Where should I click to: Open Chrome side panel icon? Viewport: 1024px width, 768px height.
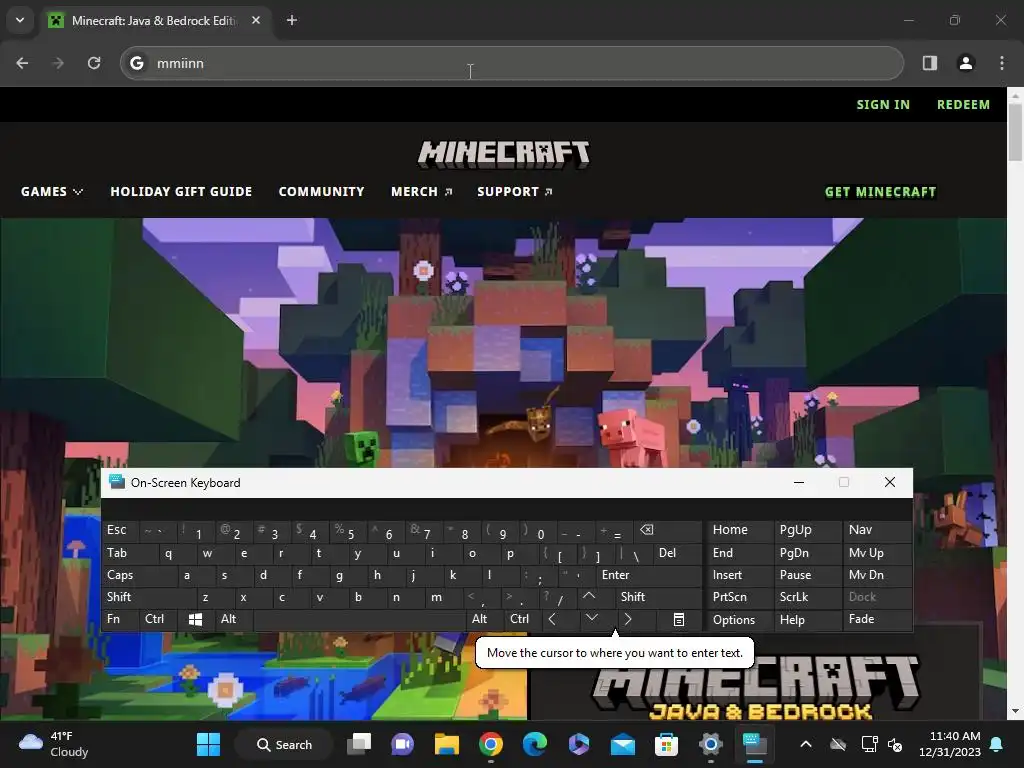(929, 63)
